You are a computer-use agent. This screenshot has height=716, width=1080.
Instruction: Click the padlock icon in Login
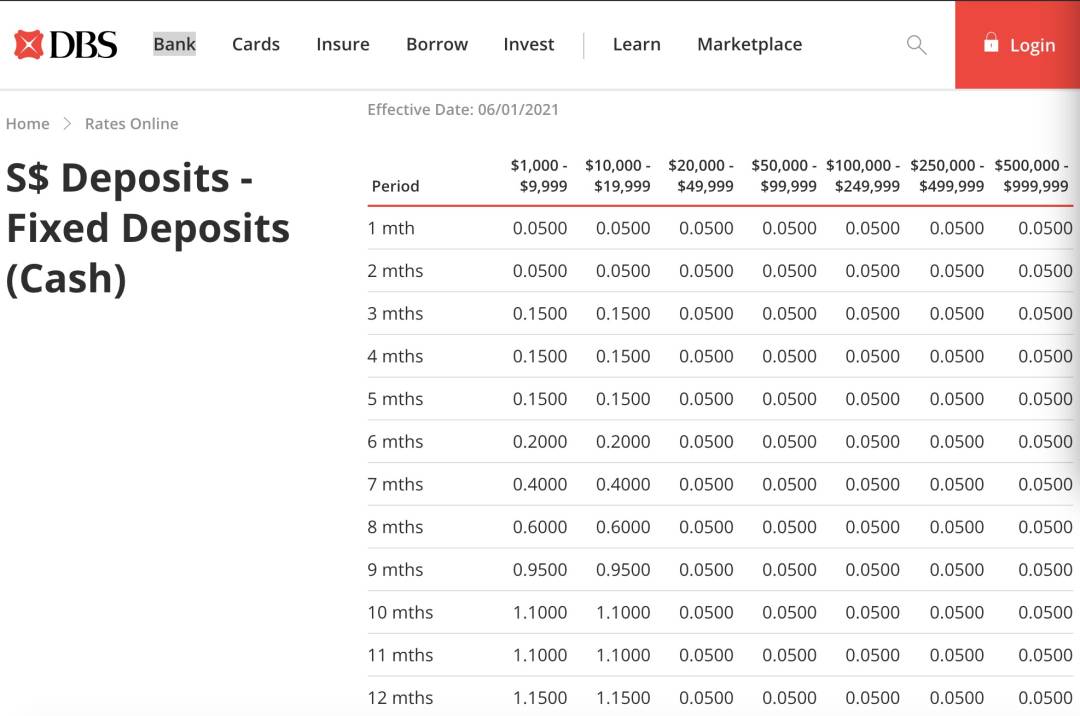tap(991, 43)
